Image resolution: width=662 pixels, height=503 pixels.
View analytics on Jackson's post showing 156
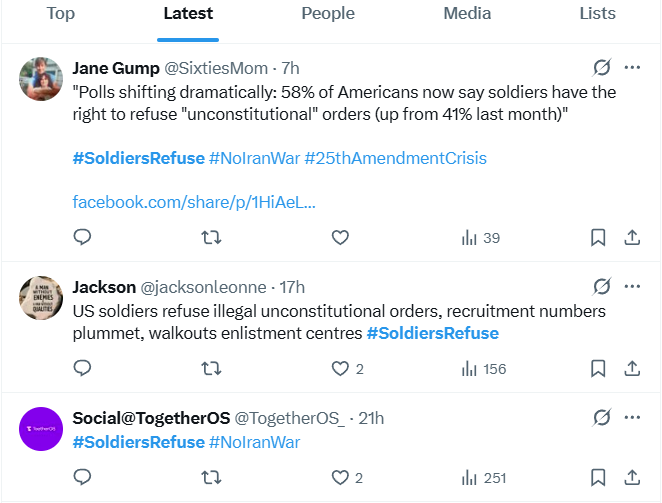click(x=484, y=369)
